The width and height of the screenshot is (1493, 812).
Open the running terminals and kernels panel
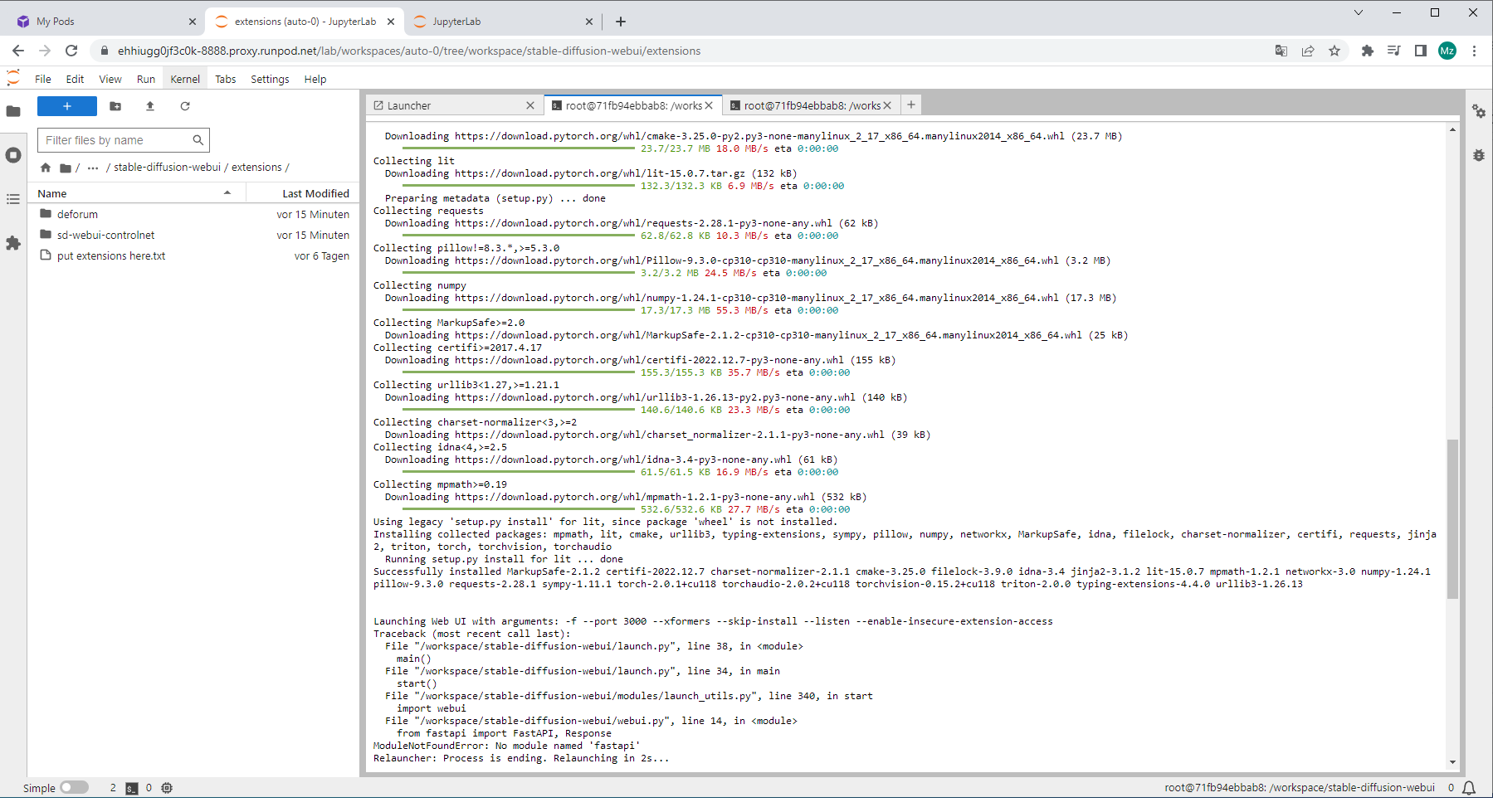(x=13, y=155)
